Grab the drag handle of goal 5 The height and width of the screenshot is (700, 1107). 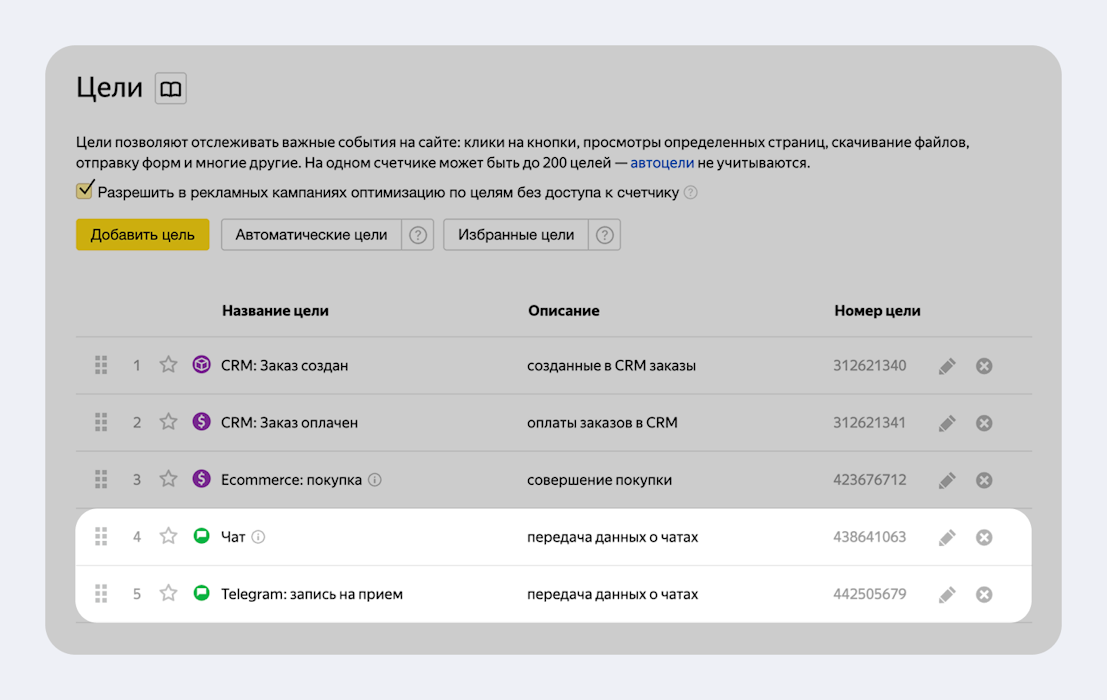coord(101,594)
